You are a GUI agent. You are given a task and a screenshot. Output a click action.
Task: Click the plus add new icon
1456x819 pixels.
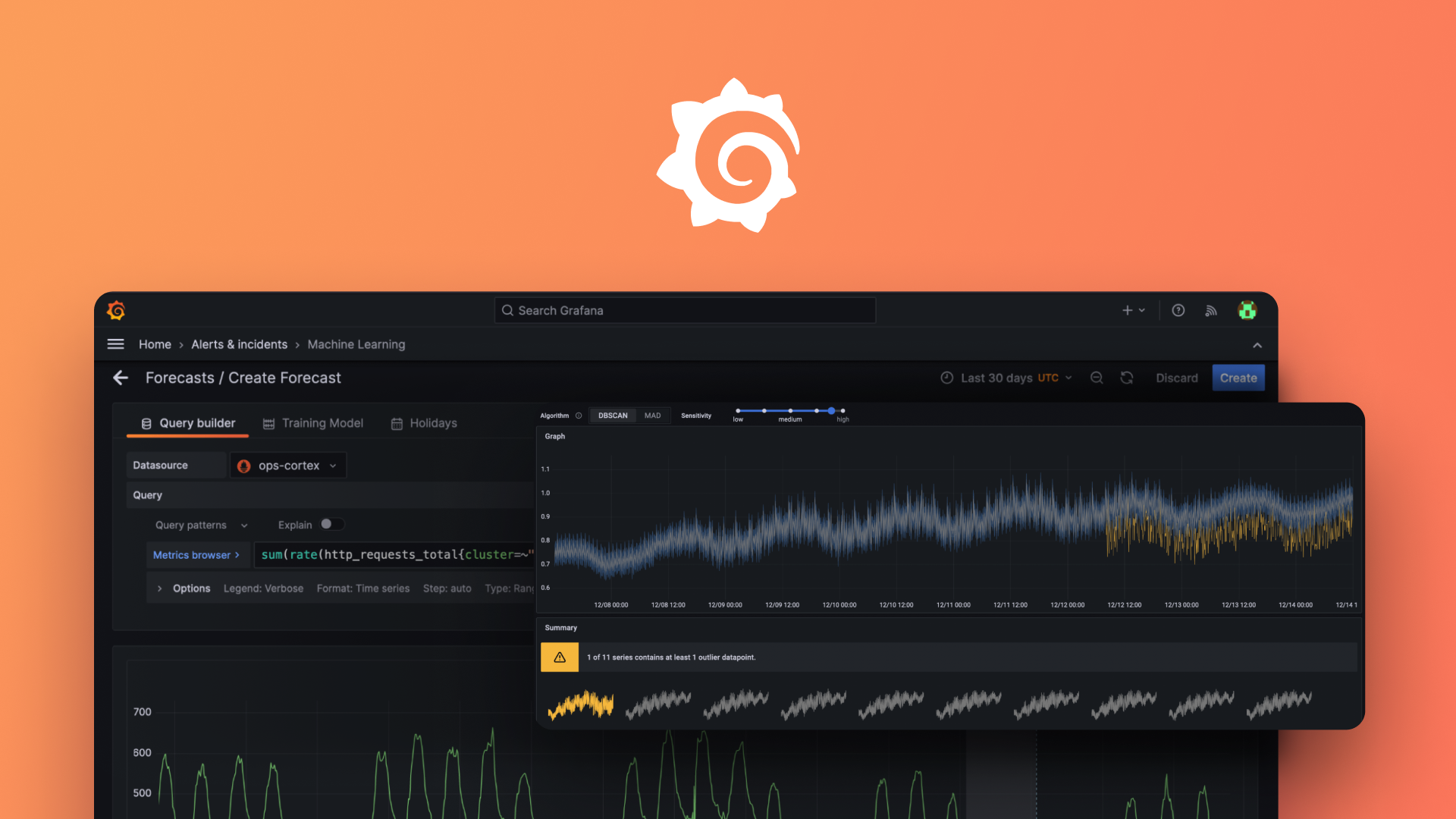(x=1126, y=311)
